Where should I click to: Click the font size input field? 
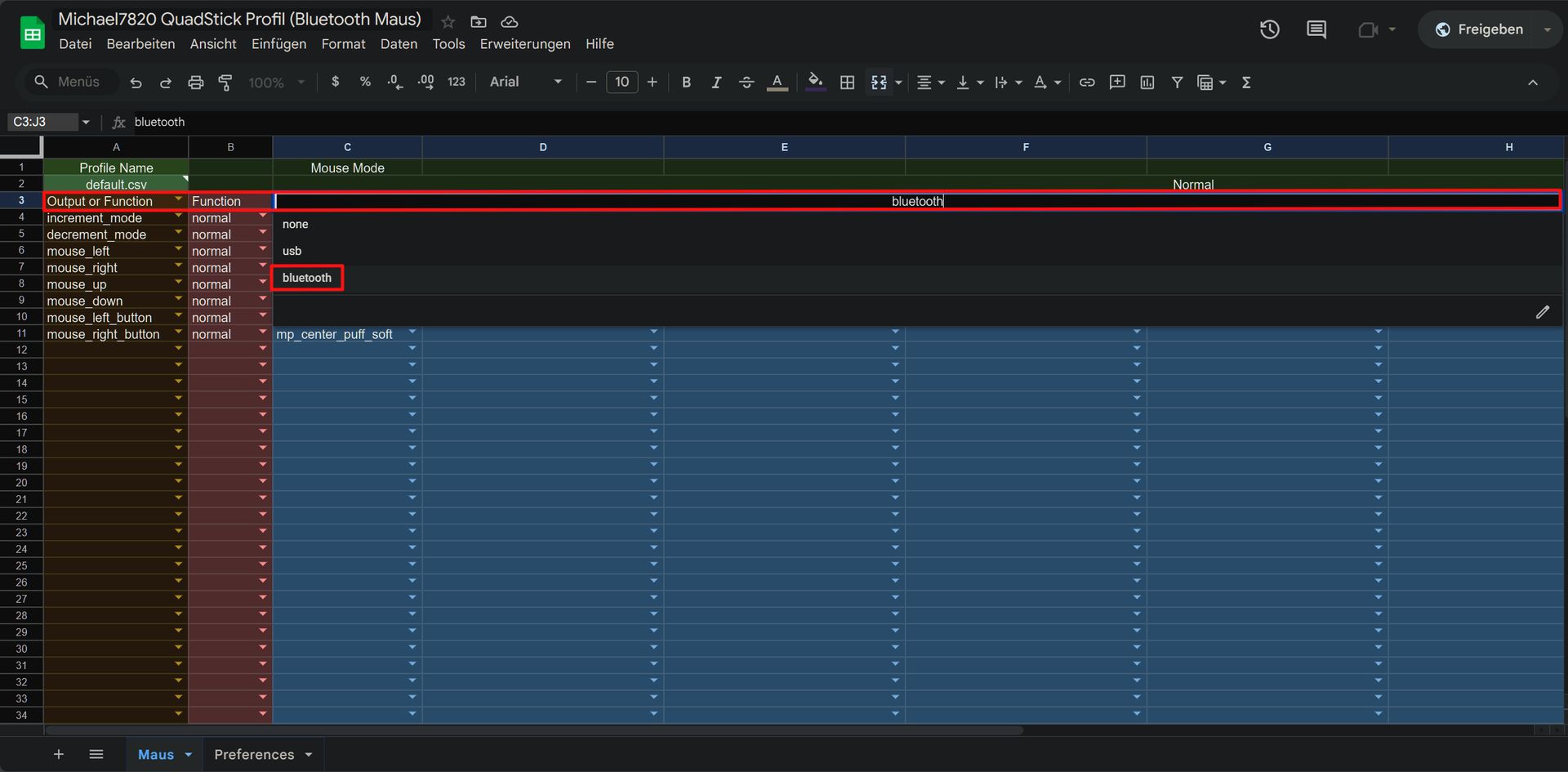click(621, 83)
